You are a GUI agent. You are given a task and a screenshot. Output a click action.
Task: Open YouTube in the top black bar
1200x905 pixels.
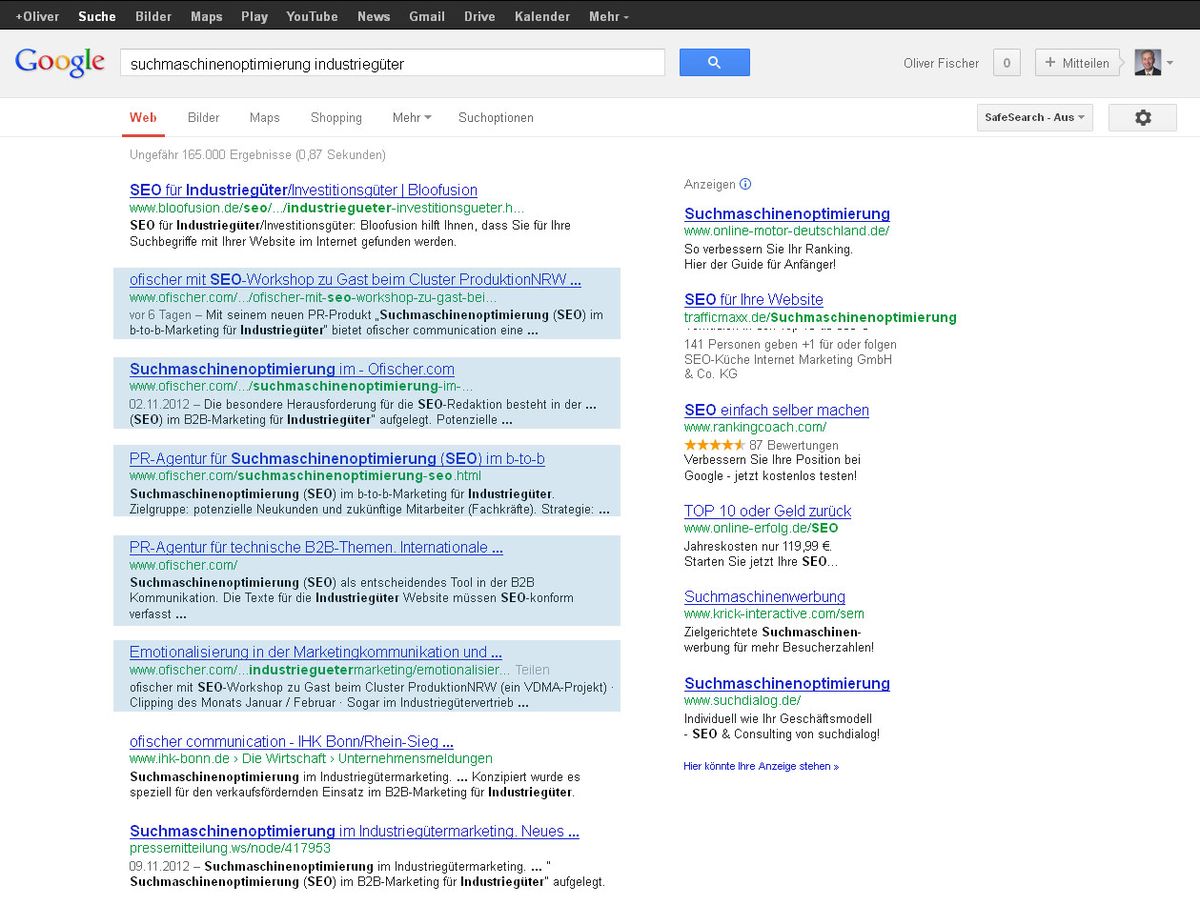click(x=312, y=16)
